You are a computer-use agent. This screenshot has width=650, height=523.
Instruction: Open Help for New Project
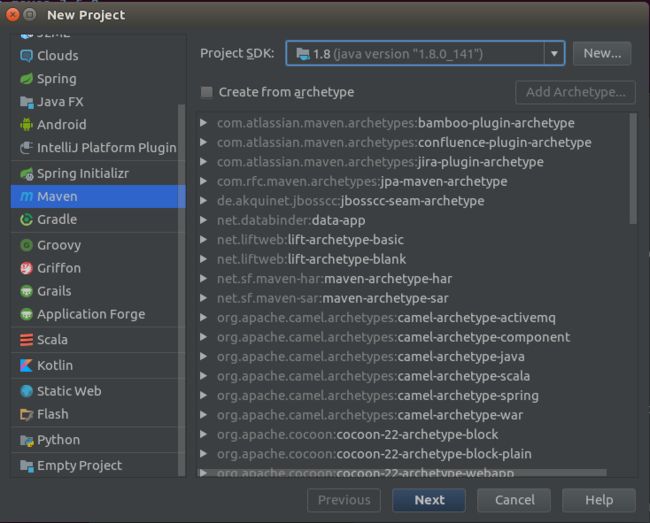coord(599,500)
